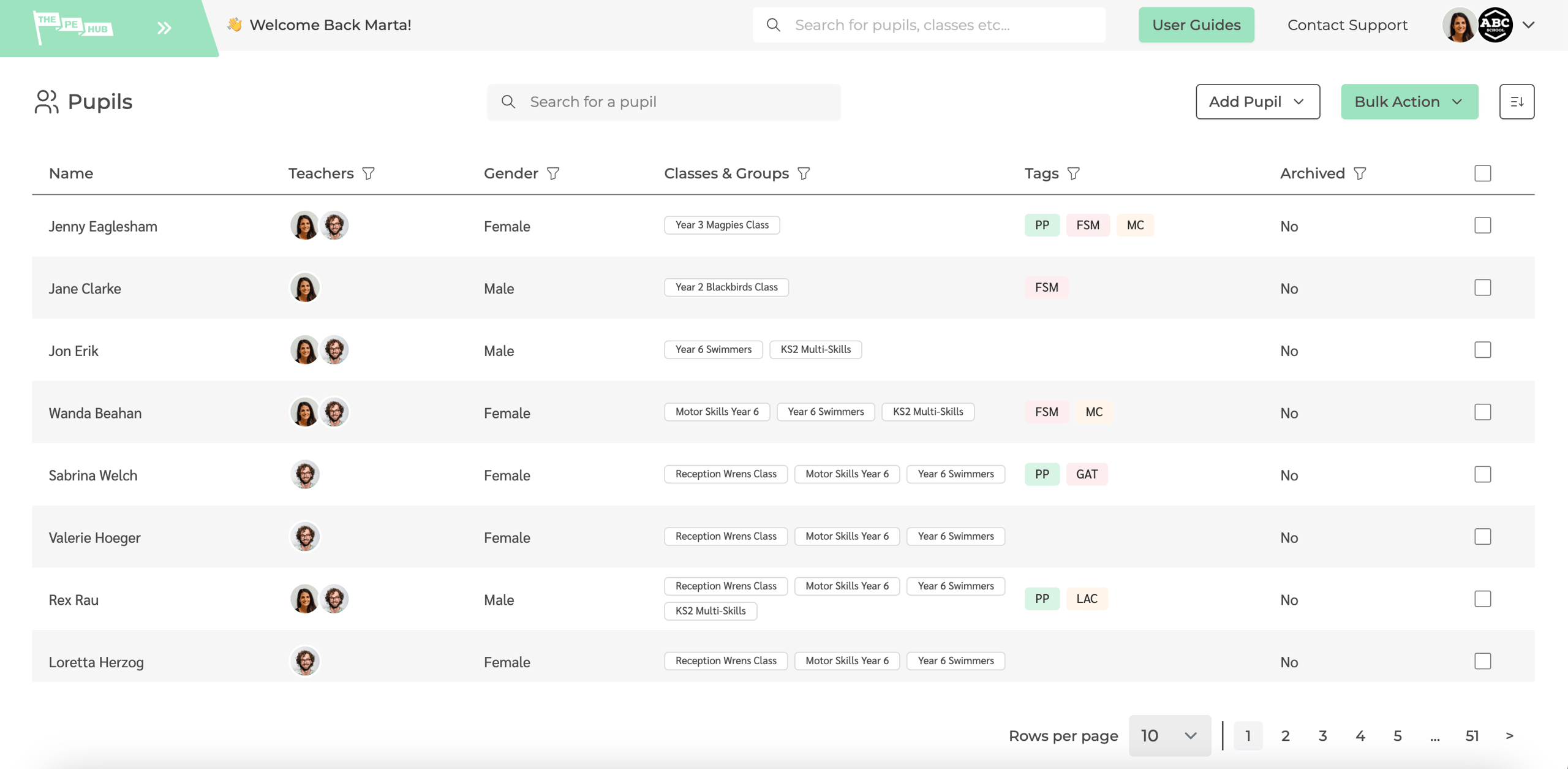The height and width of the screenshot is (769, 1568).
Task: Open the Tags column filter
Action: coord(1073,173)
